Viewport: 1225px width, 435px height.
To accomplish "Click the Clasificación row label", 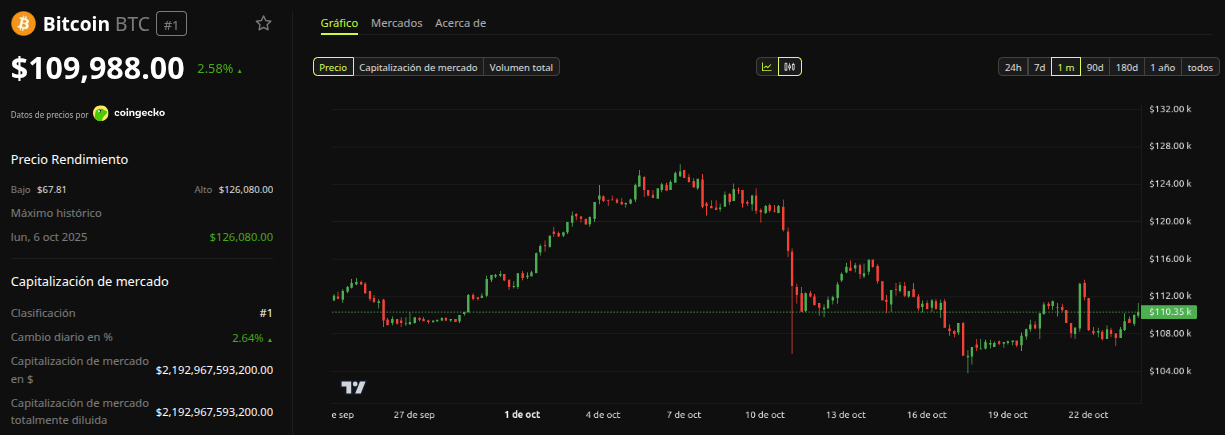I will click(43, 313).
